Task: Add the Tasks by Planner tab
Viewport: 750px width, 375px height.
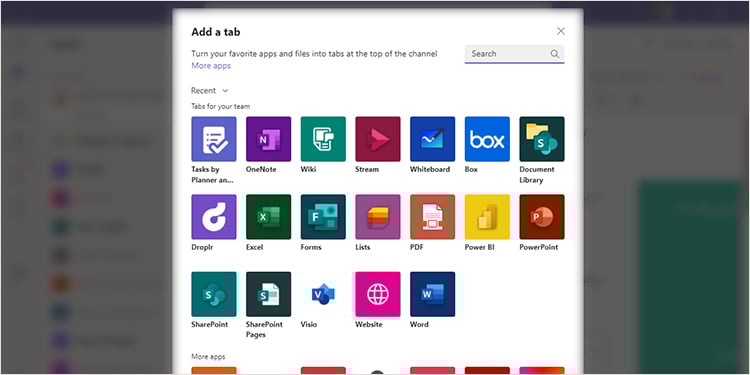Action: coord(214,139)
